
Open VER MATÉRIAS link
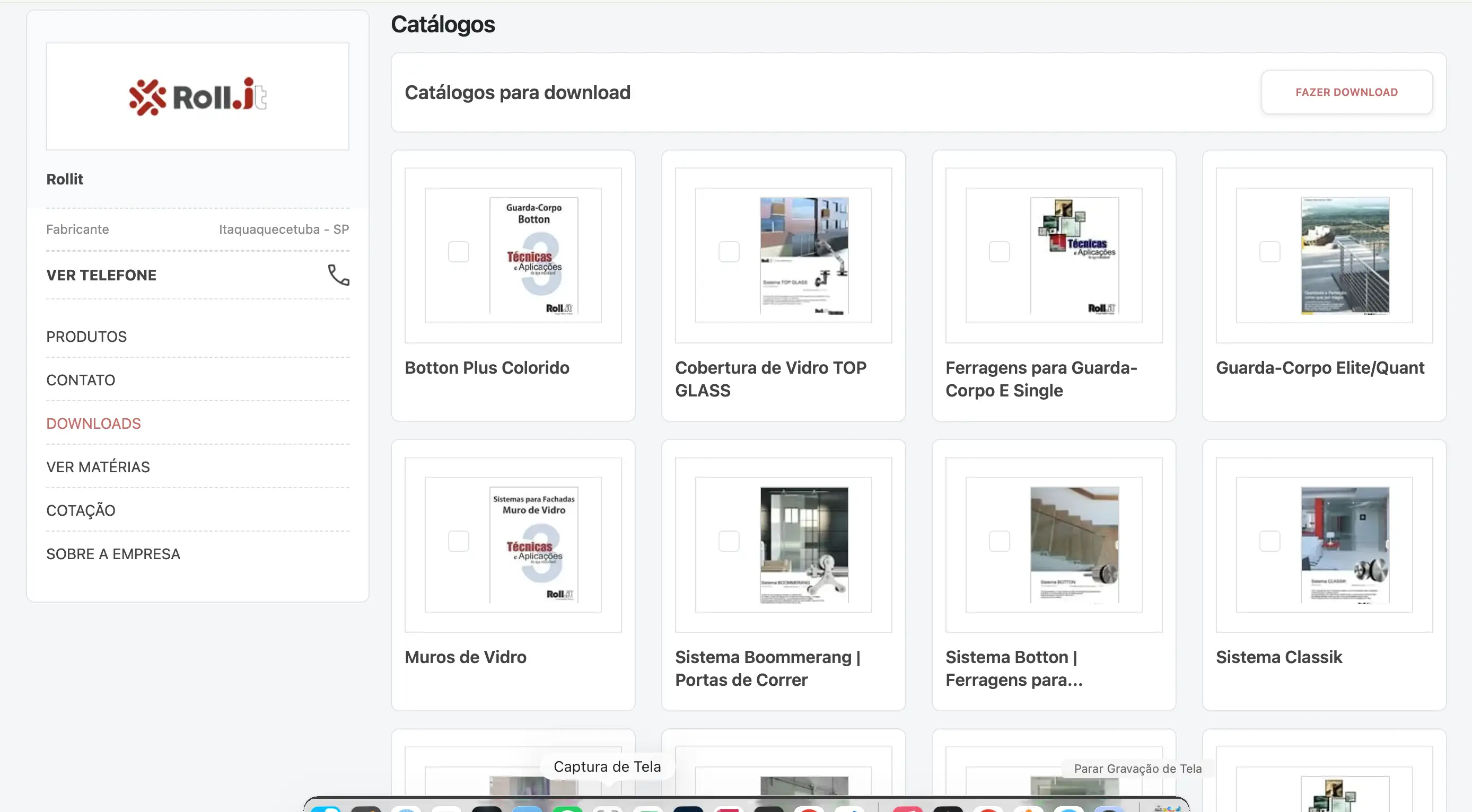(98, 467)
